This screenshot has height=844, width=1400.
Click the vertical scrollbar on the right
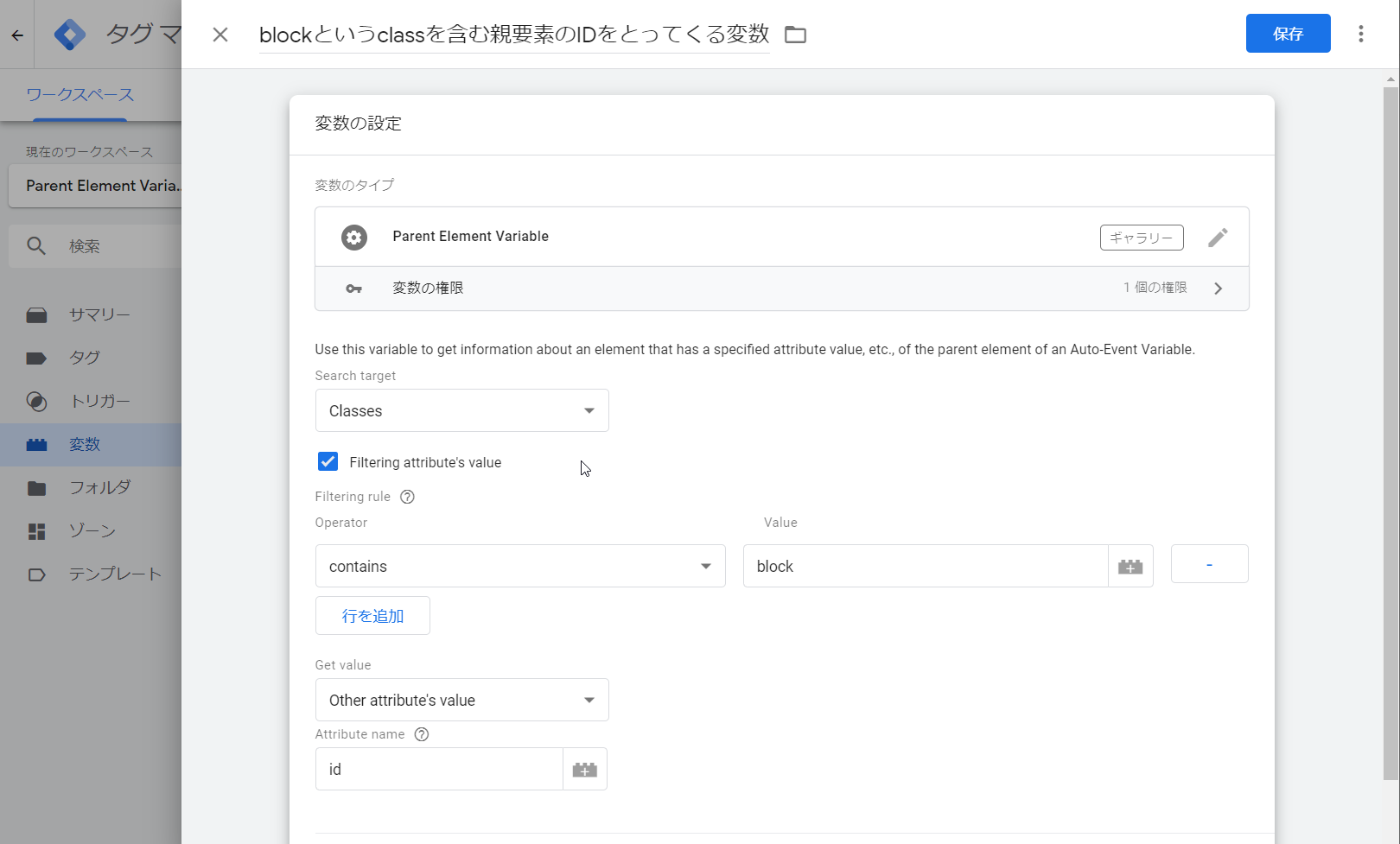(1390, 432)
